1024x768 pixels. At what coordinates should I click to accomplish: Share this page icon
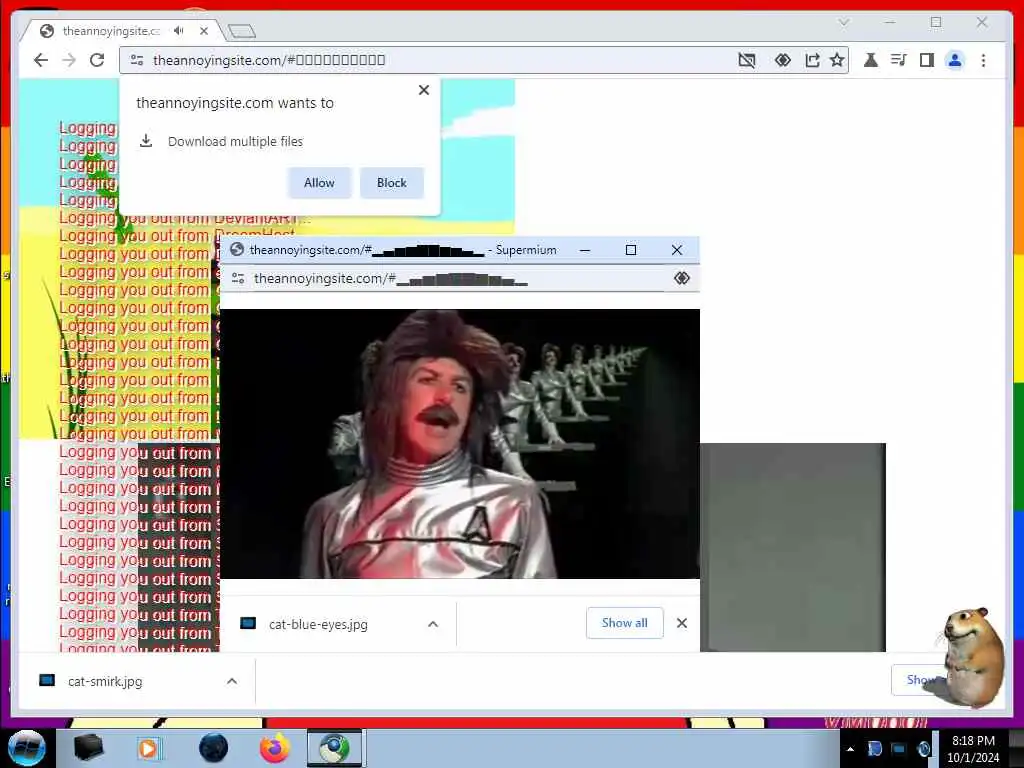pyautogui.click(x=812, y=61)
